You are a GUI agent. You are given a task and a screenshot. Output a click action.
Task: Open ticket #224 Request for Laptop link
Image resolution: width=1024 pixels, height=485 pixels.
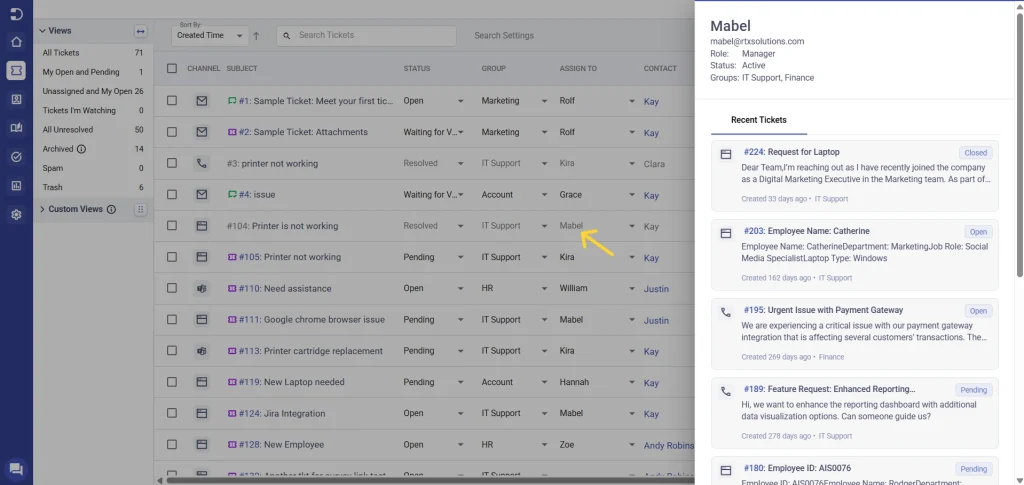coord(792,152)
